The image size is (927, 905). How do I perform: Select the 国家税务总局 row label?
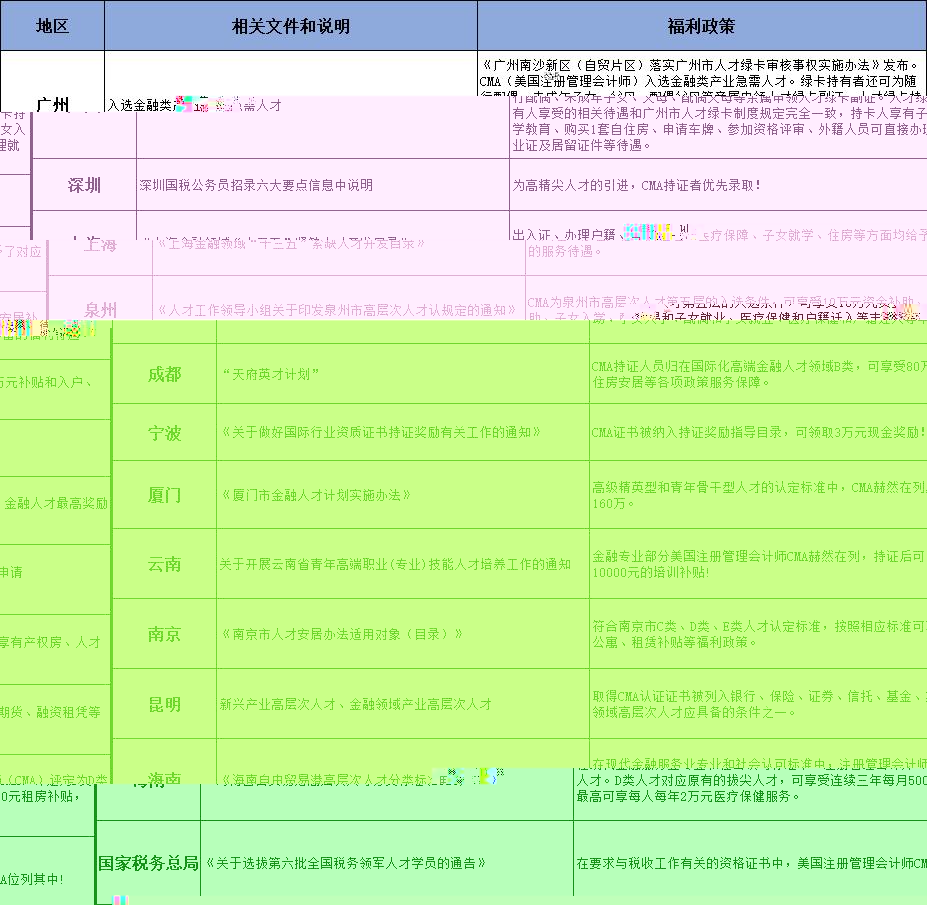tap(148, 862)
